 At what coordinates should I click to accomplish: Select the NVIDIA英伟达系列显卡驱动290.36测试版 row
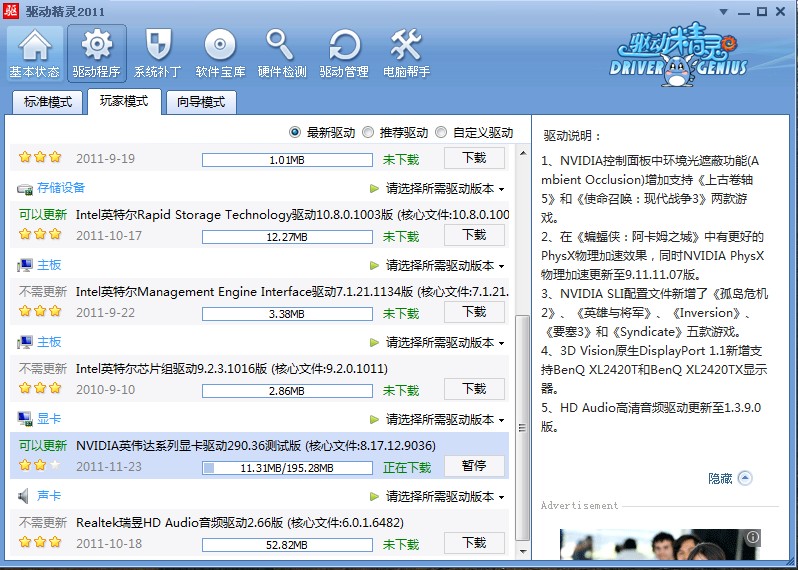coord(260,456)
